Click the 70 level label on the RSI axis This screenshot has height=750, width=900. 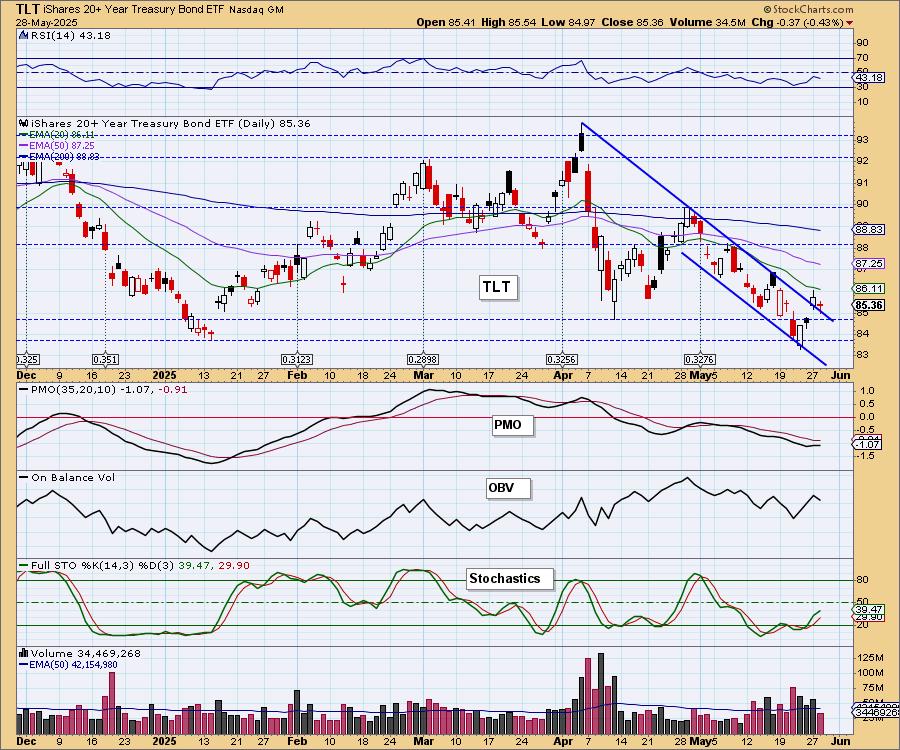tap(862, 58)
